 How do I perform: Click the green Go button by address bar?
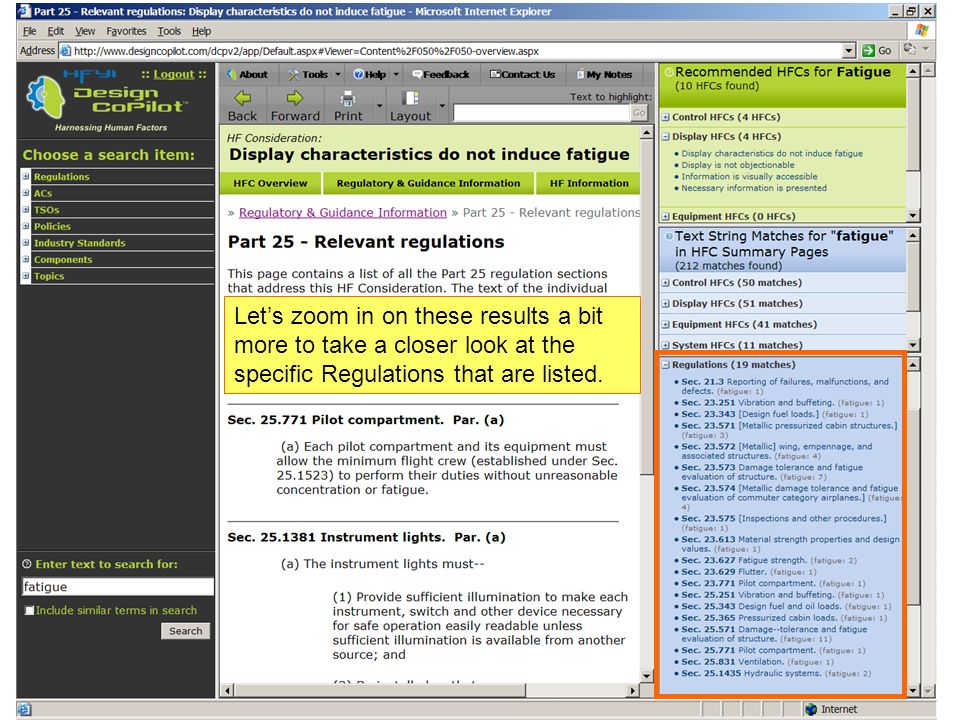877,50
